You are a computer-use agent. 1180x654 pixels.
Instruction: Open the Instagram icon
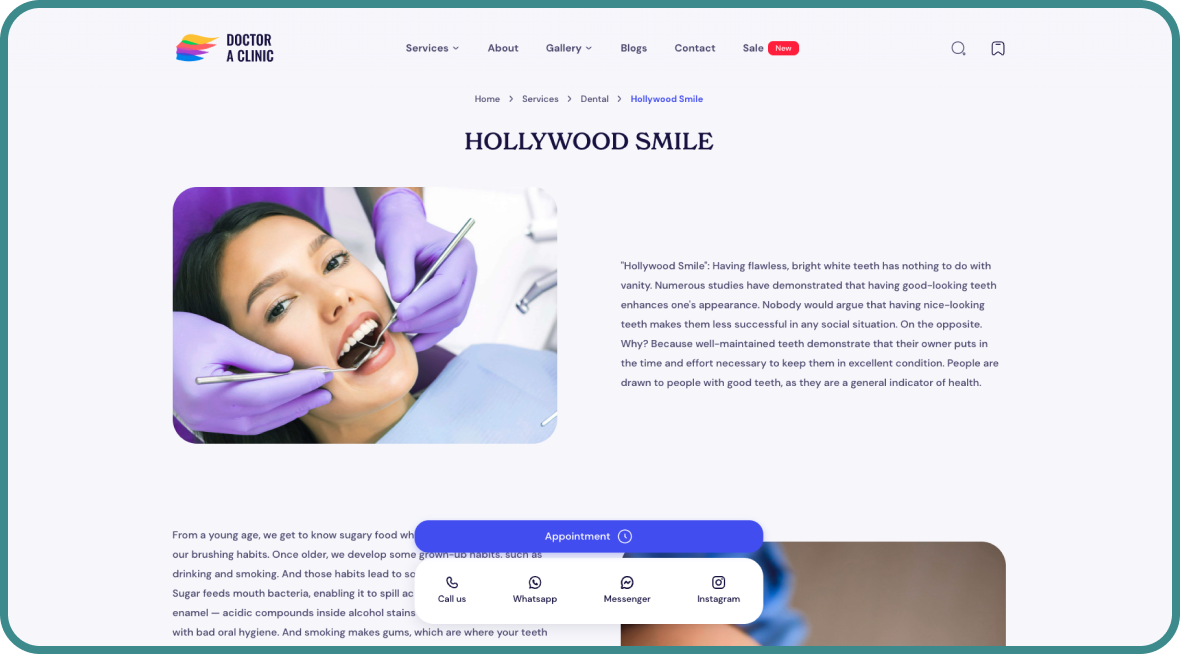point(718,582)
